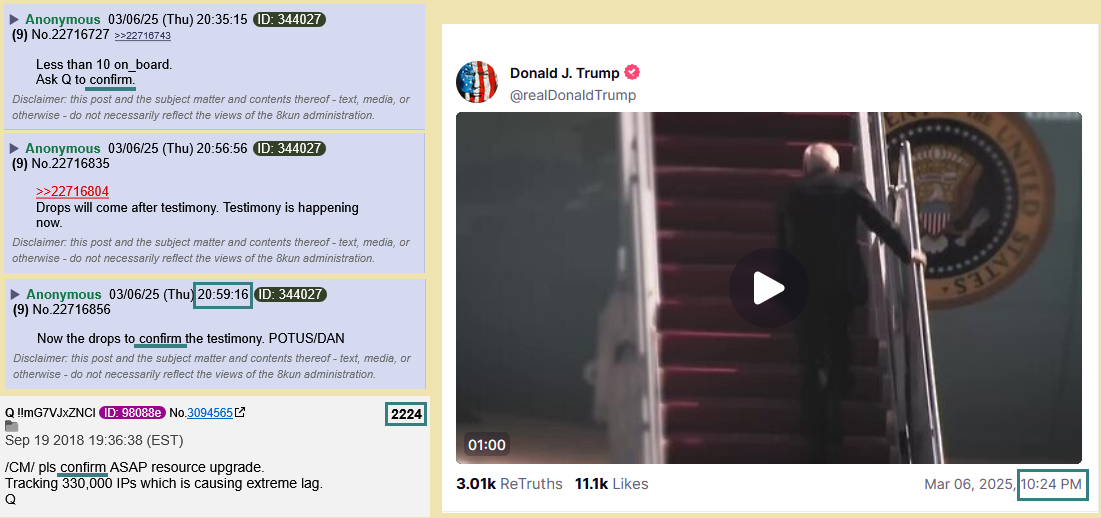
Task: Click the ID: 344027 badge on first post
Action: 289,20
